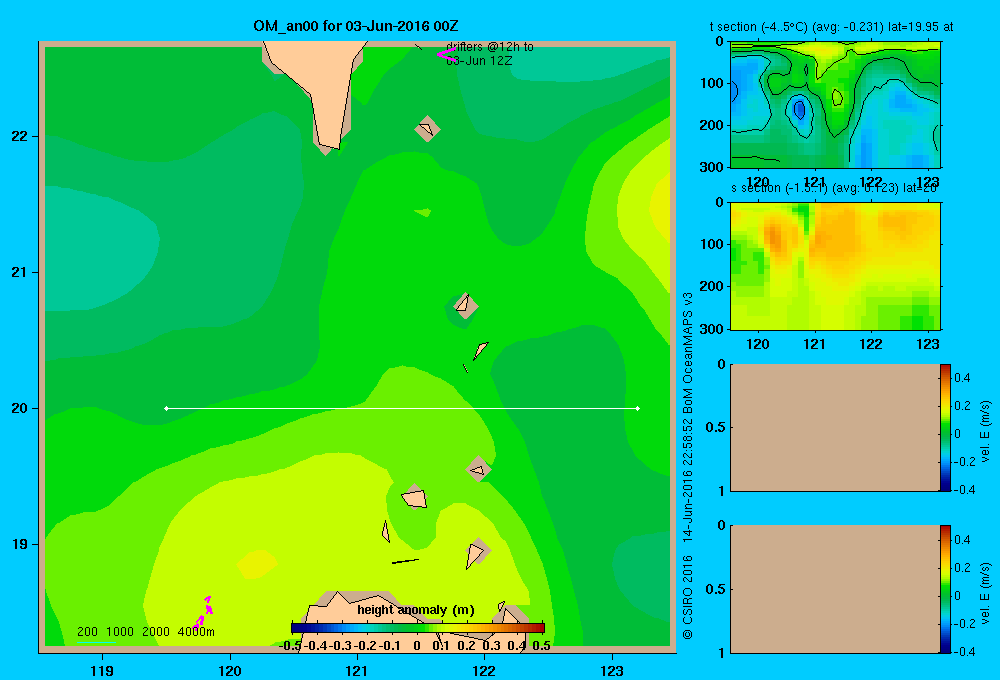This screenshot has height=680, width=1000.
Task: Click depth label '100' on s section axis
Action: [x=712, y=244]
